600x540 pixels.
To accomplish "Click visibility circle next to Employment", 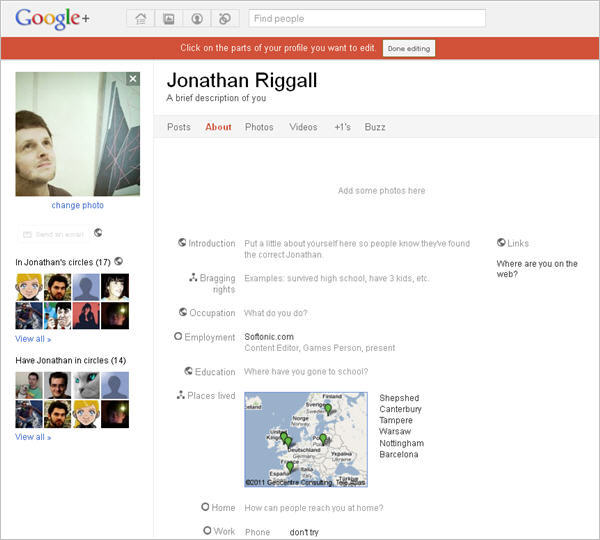I will [x=178, y=337].
